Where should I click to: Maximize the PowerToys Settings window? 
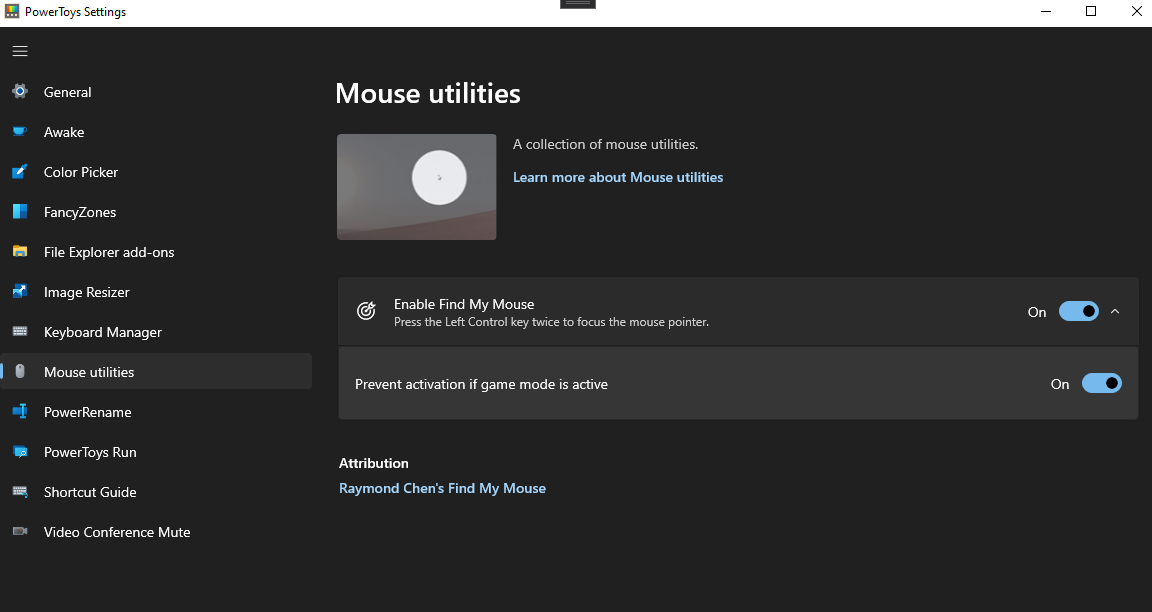pyautogui.click(x=1091, y=12)
